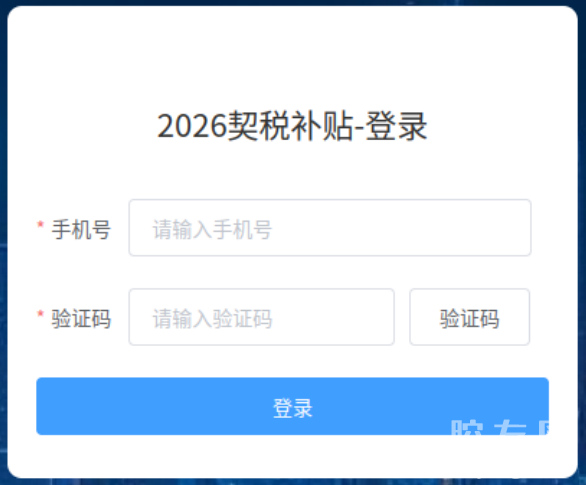Click the 验证码 label left of input

[x=81, y=318]
